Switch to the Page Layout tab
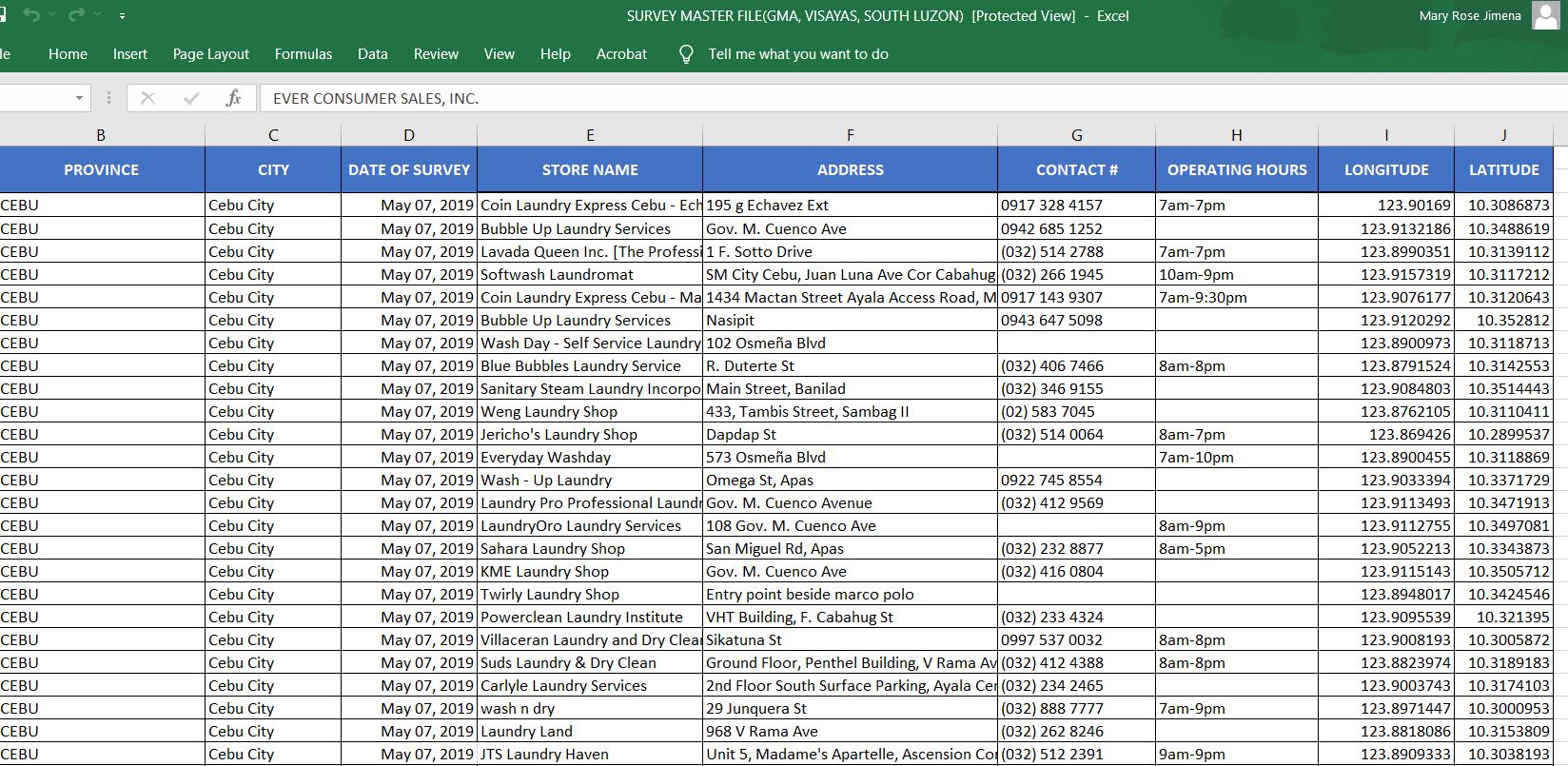This screenshot has height=766, width=1568. [x=211, y=54]
